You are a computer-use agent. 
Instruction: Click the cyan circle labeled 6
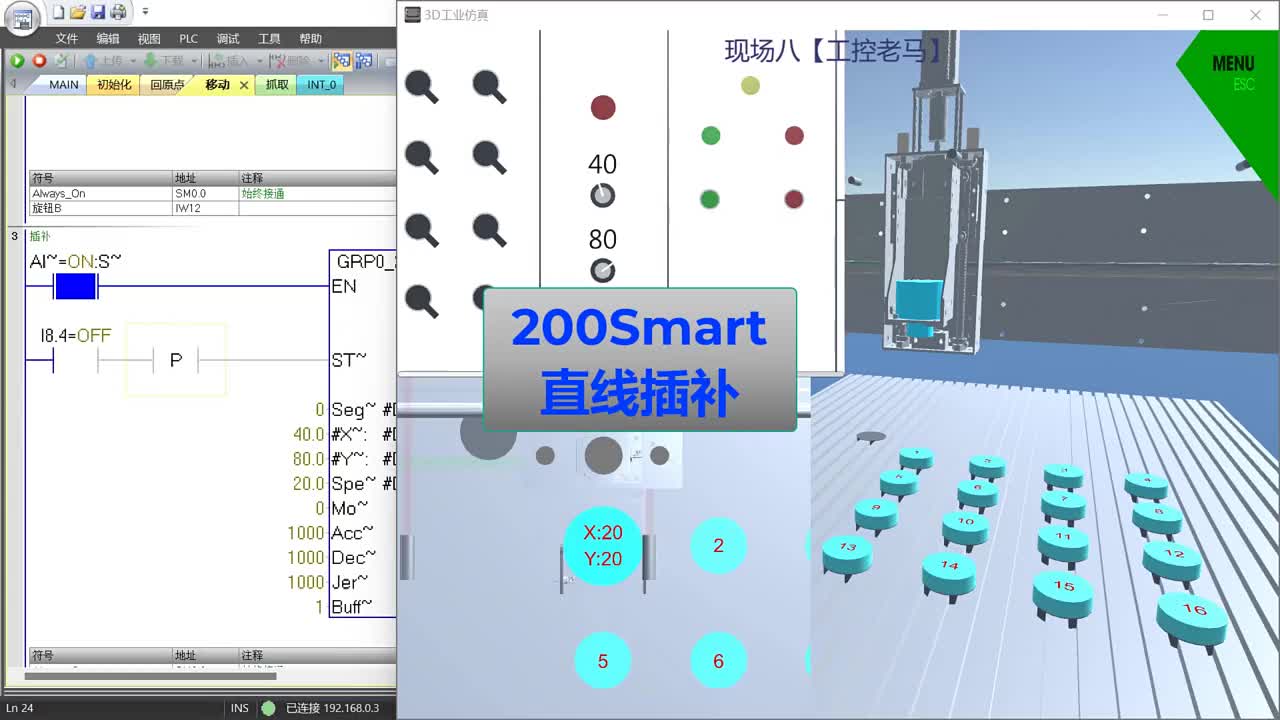click(718, 661)
